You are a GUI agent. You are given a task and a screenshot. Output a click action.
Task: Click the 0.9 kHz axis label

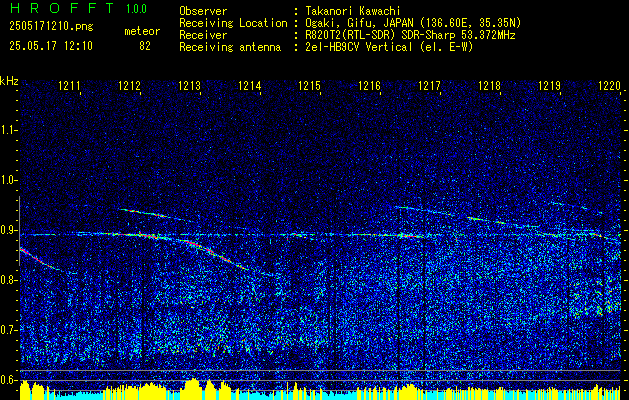(8, 230)
